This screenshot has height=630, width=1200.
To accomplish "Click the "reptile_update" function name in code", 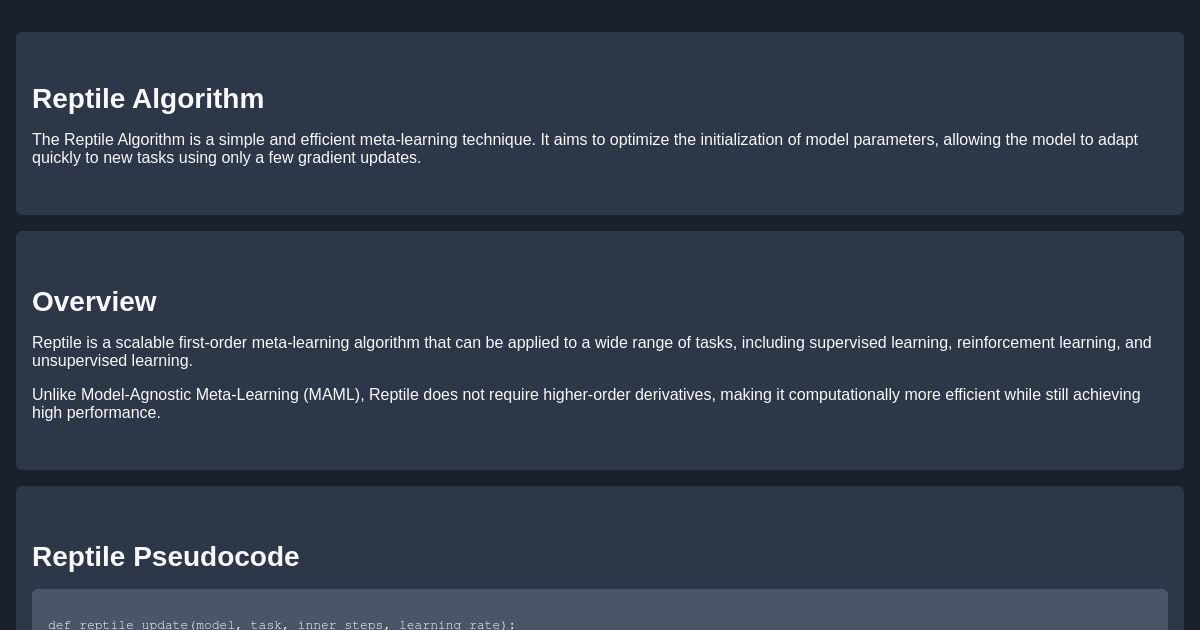I will click(134, 625).
